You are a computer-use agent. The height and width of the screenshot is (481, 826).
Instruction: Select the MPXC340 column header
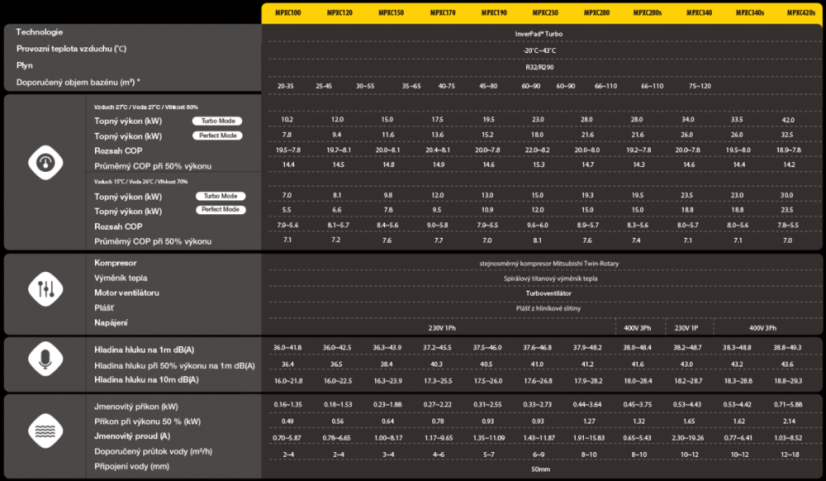click(x=699, y=13)
